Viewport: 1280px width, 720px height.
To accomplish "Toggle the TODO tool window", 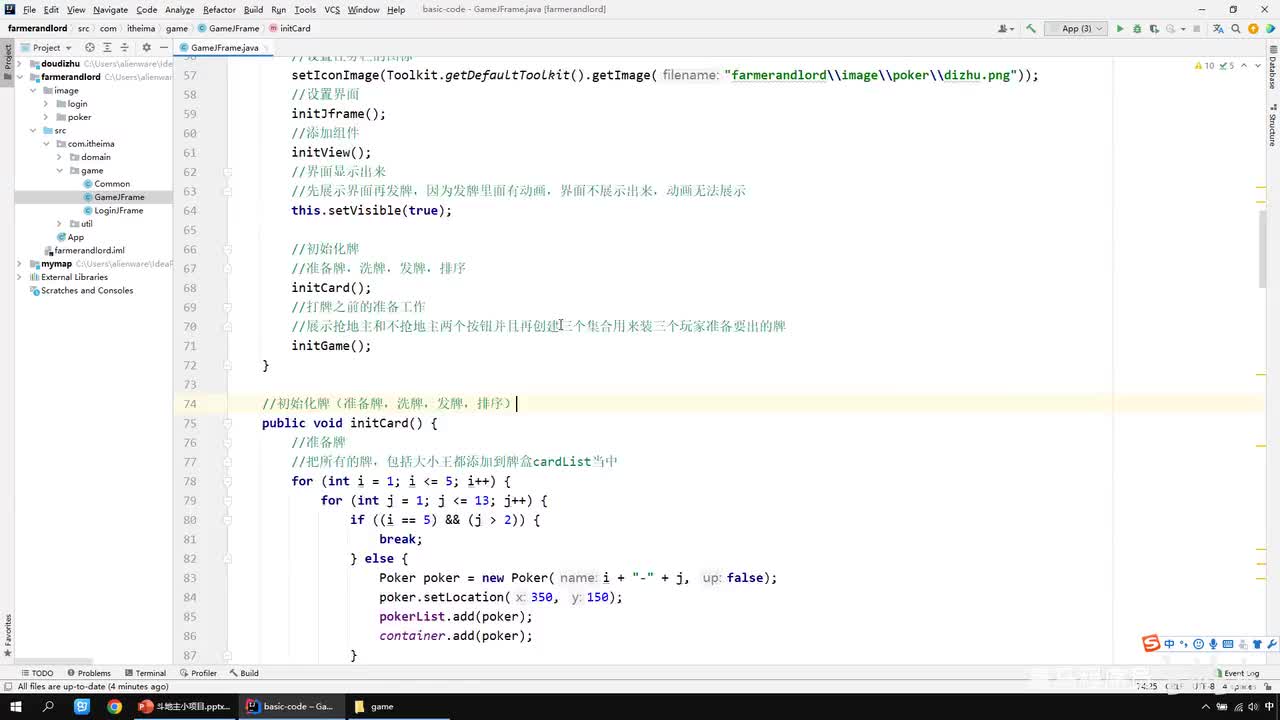I will [x=36, y=673].
